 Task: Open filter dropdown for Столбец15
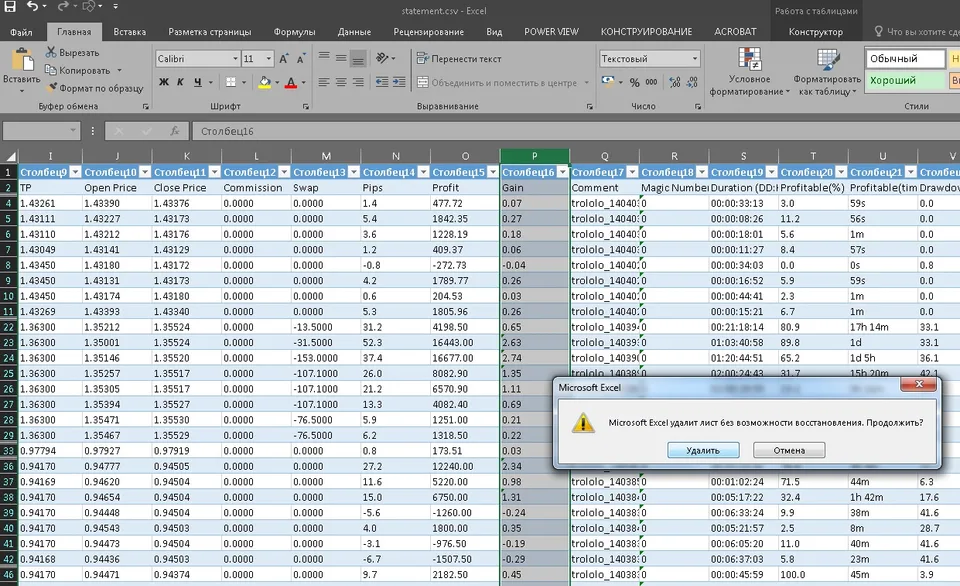point(493,172)
